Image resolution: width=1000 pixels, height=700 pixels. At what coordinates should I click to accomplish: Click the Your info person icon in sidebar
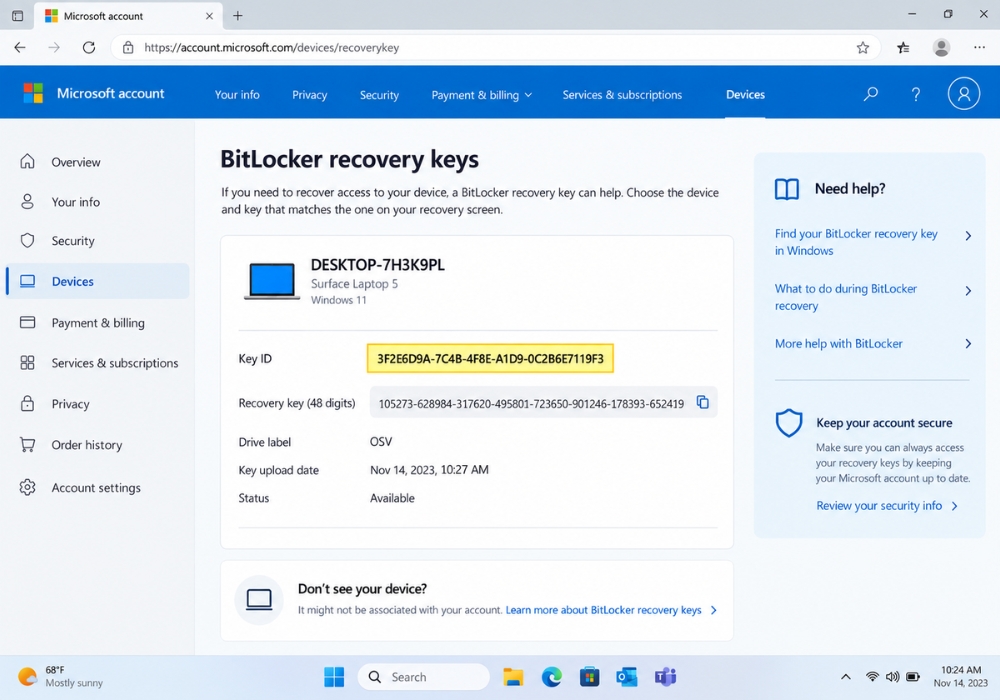click(27, 201)
